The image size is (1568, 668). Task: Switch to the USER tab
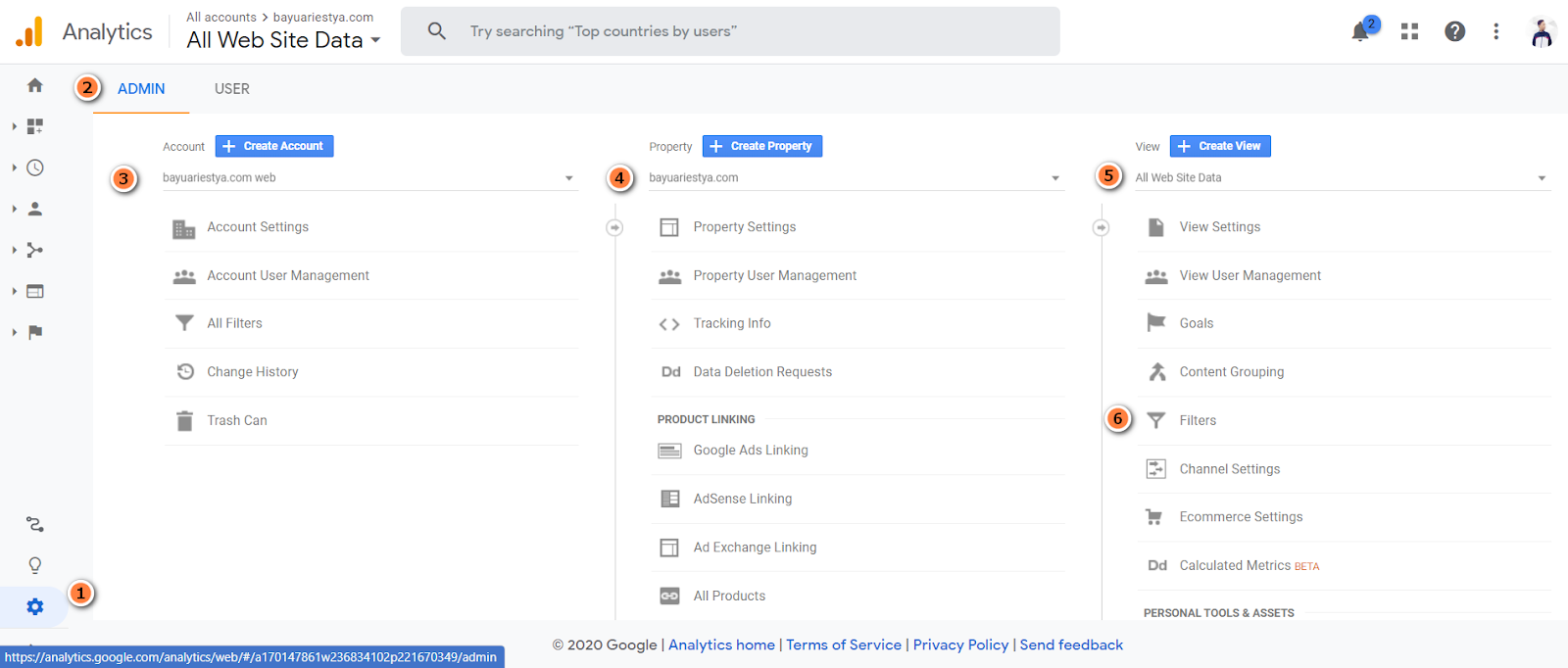pyautogui.click(x=232, y=89)
